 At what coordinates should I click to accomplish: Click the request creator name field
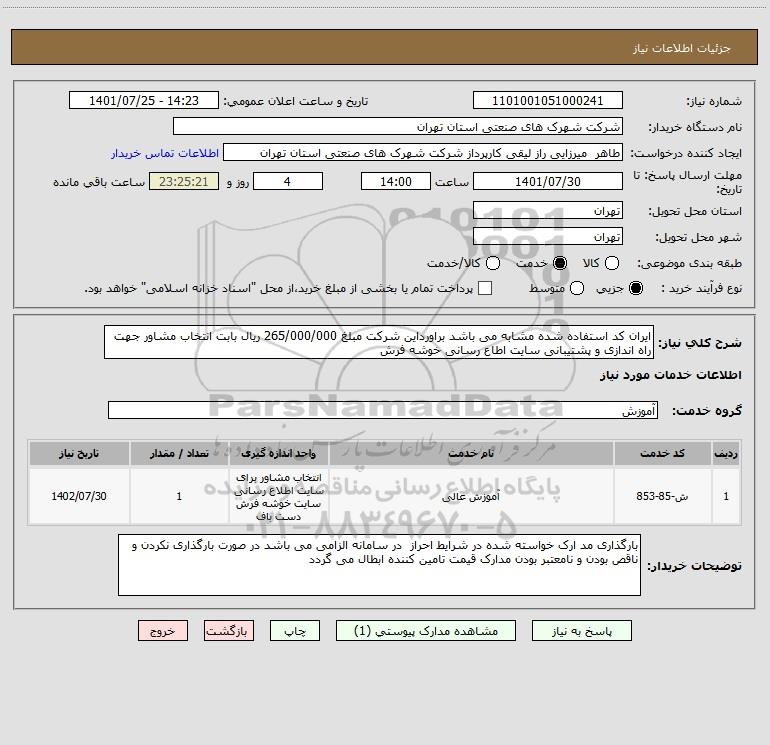coord(423,153)
